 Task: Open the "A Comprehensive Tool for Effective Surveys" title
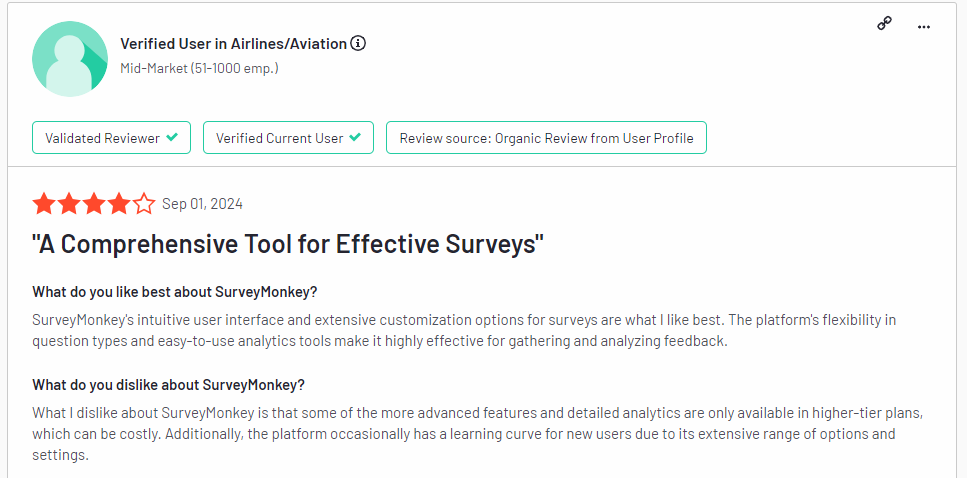[x=288, y=244]
